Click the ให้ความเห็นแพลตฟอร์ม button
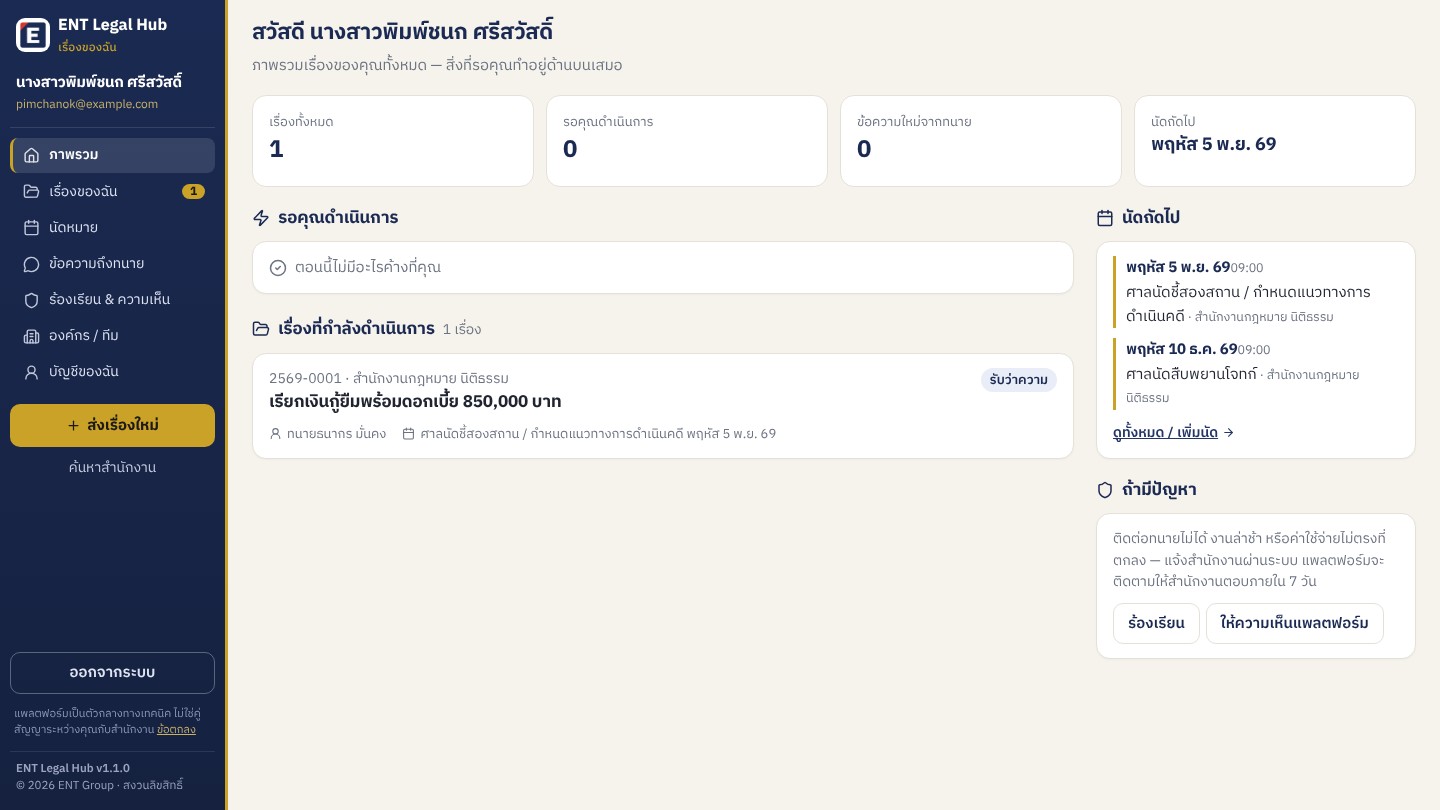 (1295, 623)
